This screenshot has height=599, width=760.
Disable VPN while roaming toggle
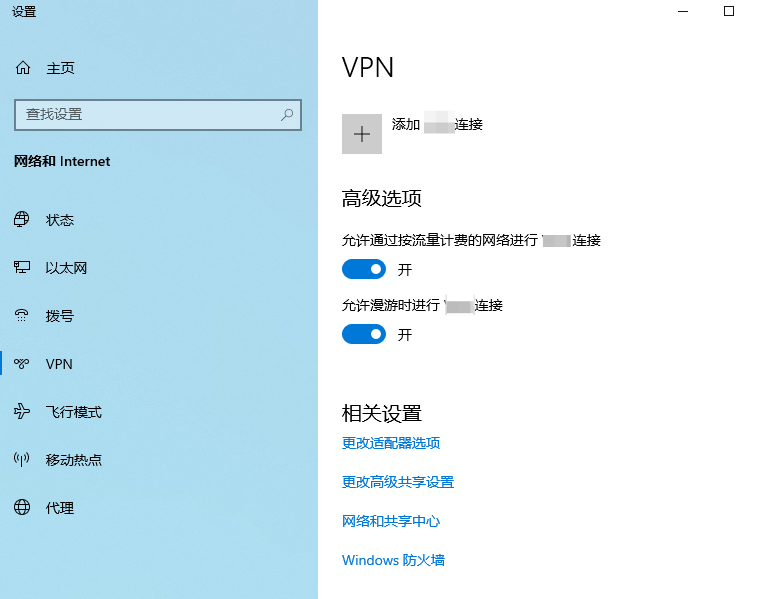[x=364, y=334]
